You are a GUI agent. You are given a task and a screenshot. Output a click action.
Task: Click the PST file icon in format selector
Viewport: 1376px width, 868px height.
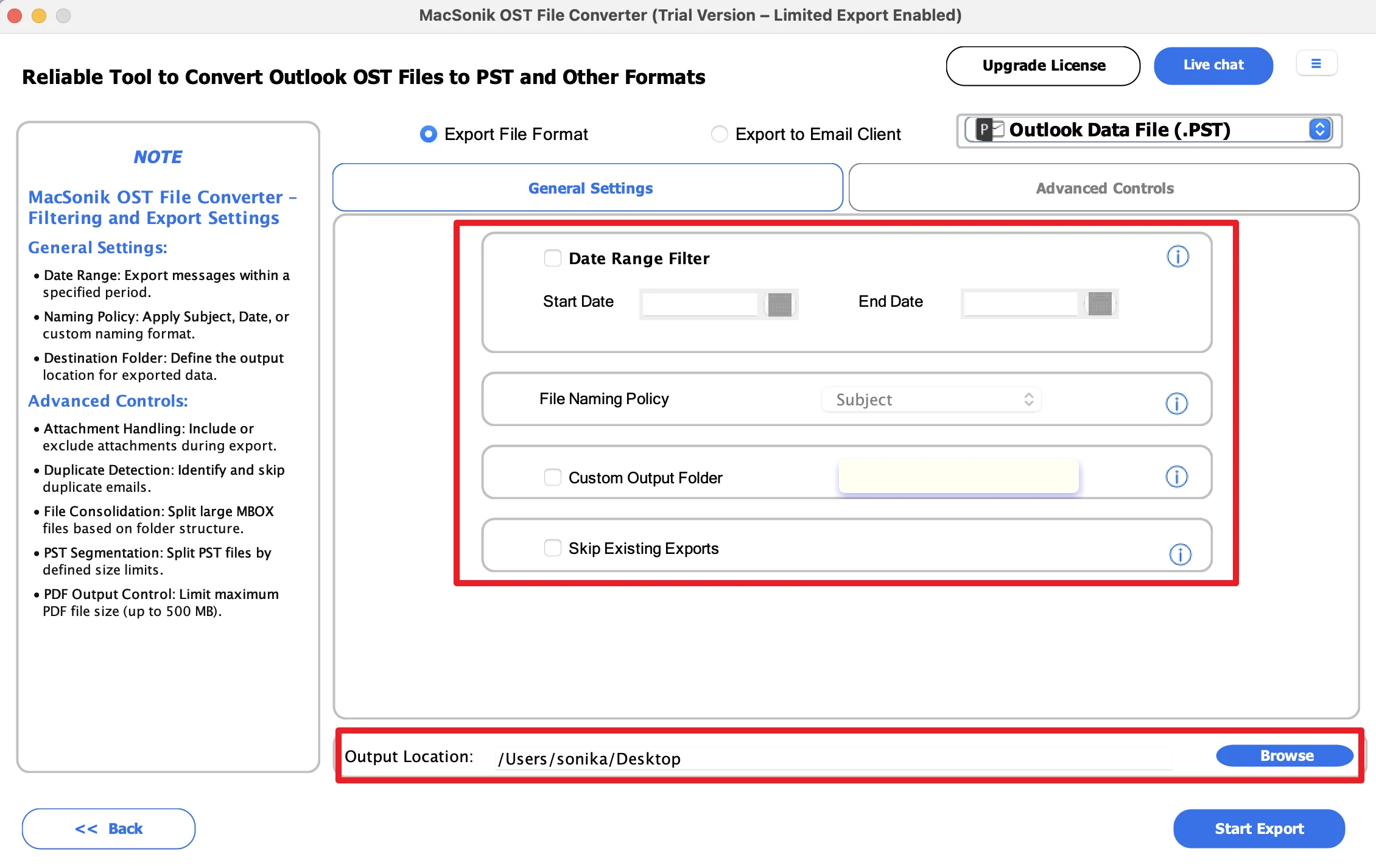[x=989, y=130]
